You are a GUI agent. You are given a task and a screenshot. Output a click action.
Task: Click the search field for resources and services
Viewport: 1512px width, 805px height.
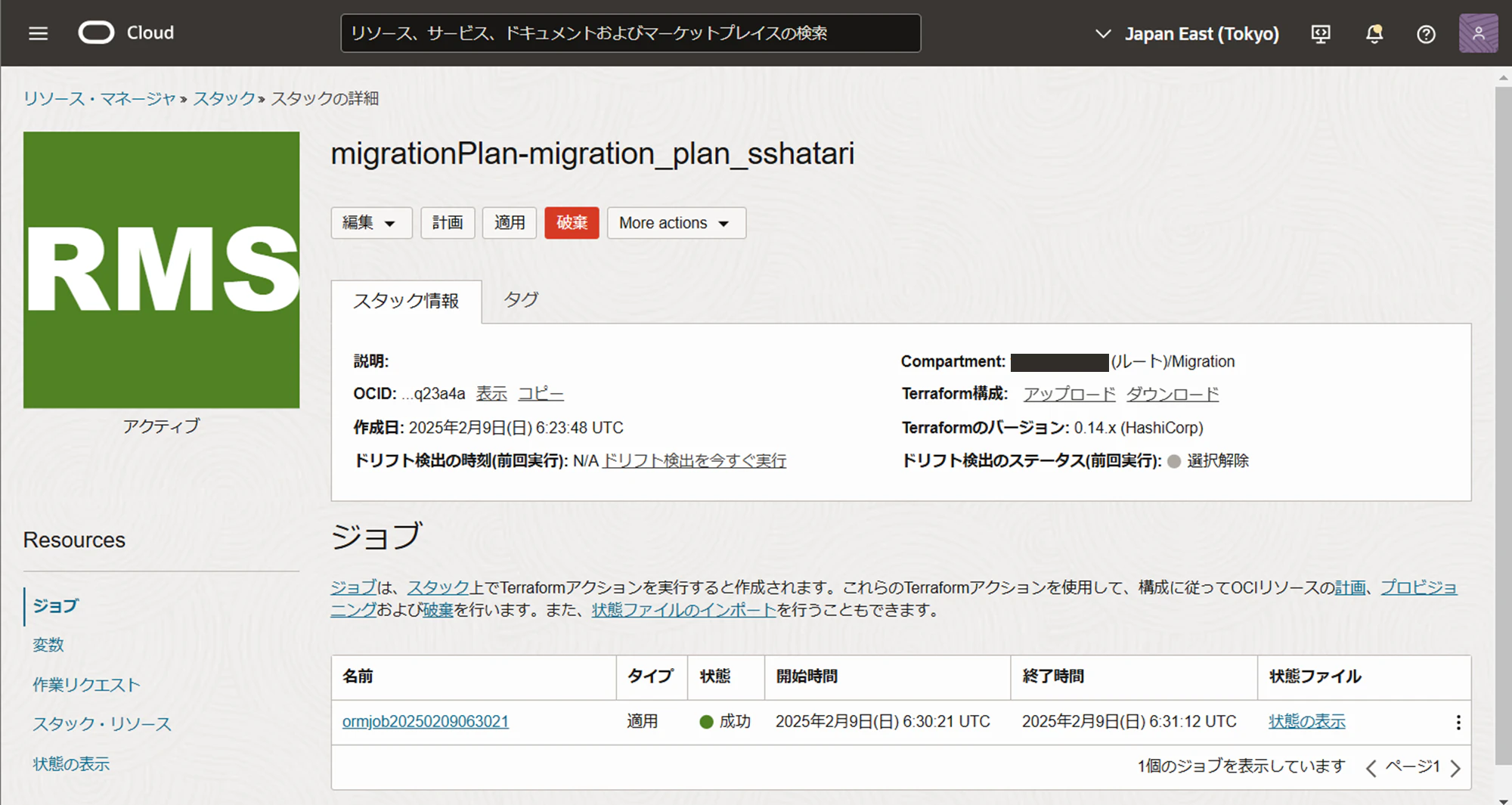631,33
